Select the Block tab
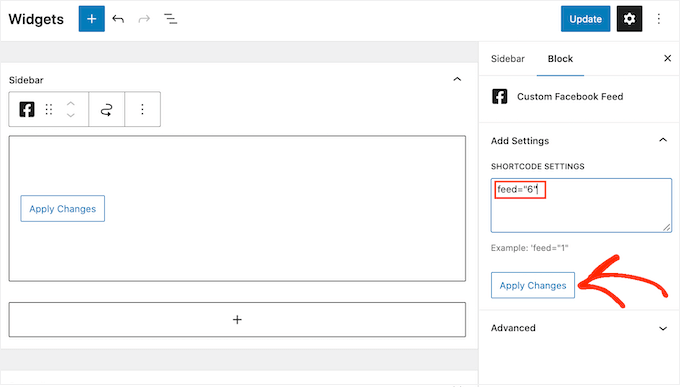The width and height of the screenshot is (680, 387). (560, 59)
